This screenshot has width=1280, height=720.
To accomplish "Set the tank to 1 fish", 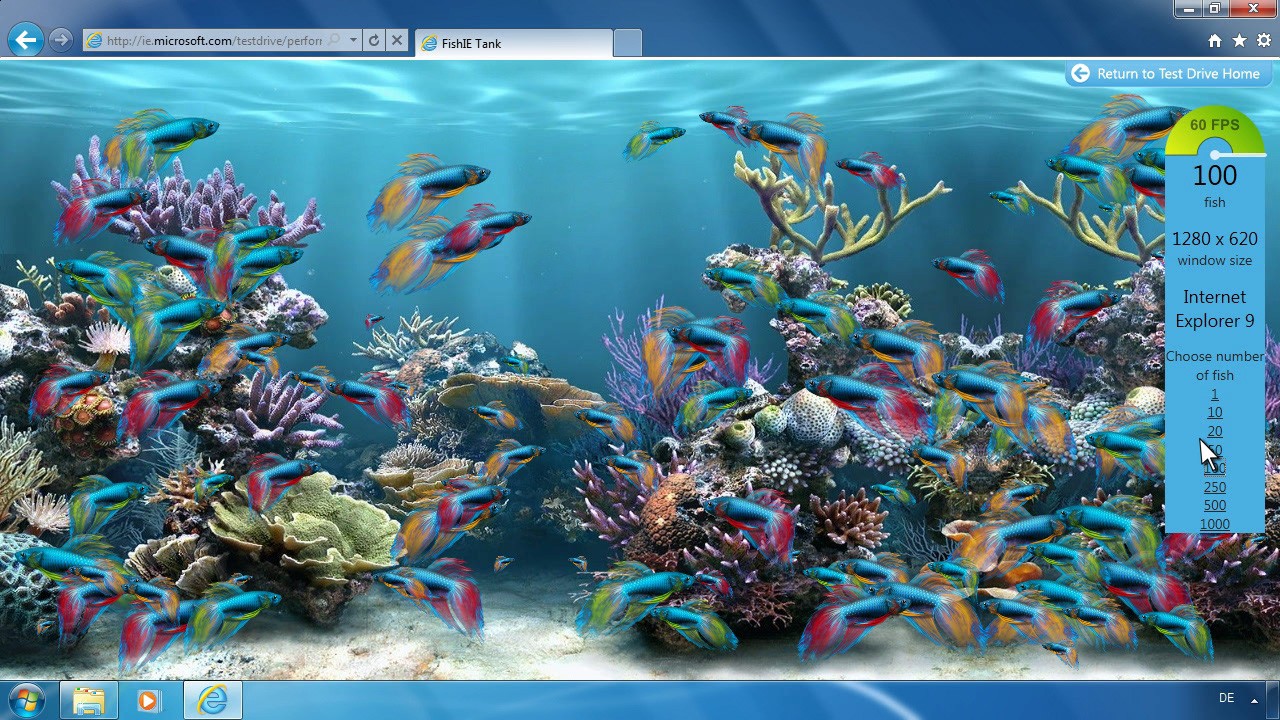I will click(1214, 394).
